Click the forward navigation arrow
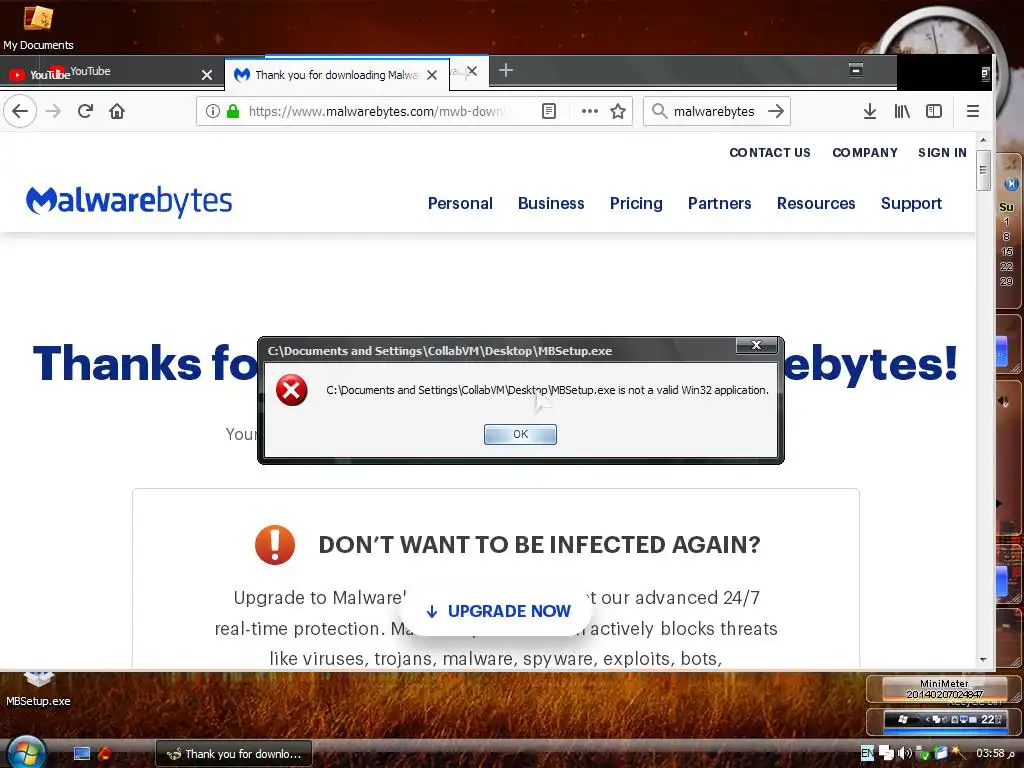This screenshot has width=1024, height=768. click(x=53, y=111)
